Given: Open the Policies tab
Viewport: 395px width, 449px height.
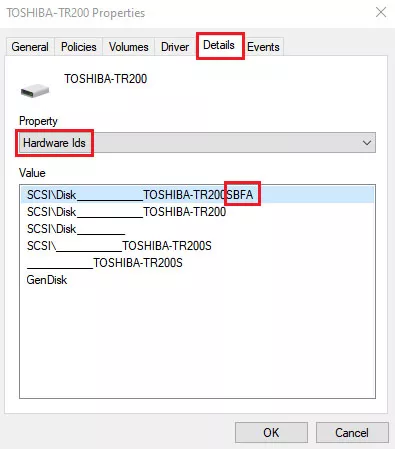Looking at the screenshot, I should point(79,47).
